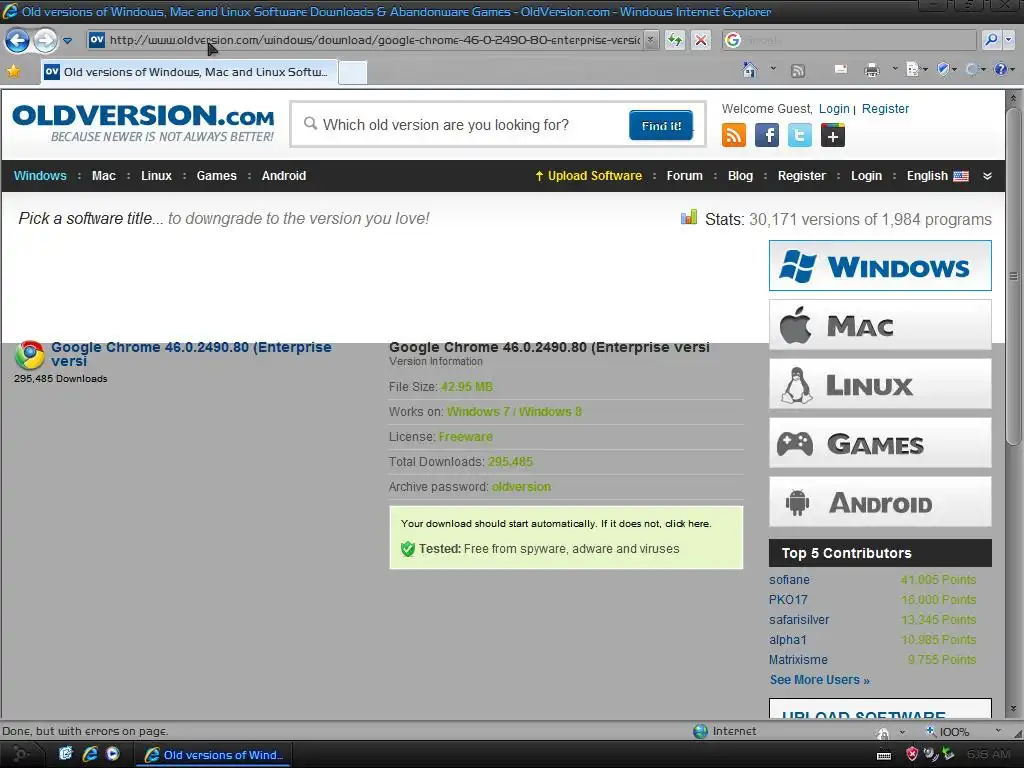Click the Mac category banner

pyautogui.click(x=880, y=325)
